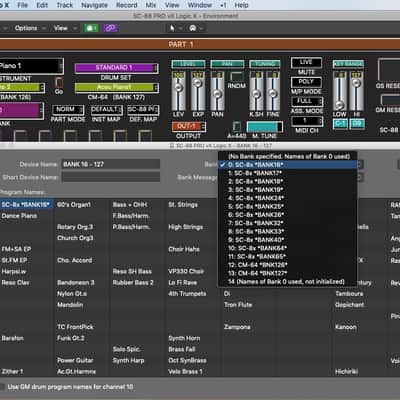Click the M. TUNE master tune bar

pos(265,127)
